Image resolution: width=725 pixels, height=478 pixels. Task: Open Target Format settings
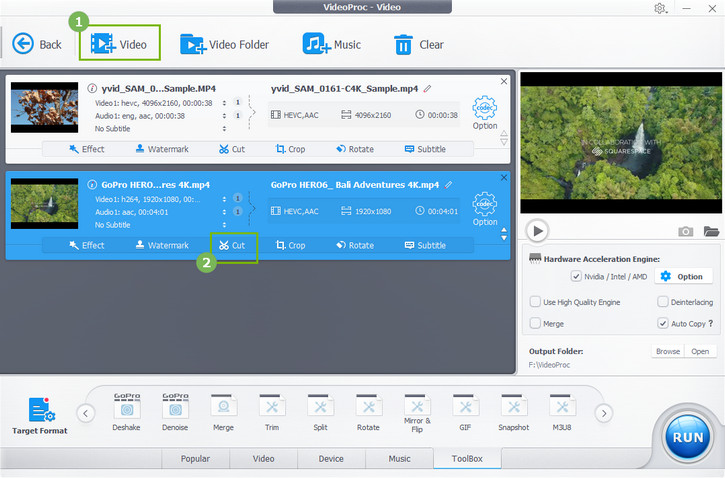(x=40, y=416)
